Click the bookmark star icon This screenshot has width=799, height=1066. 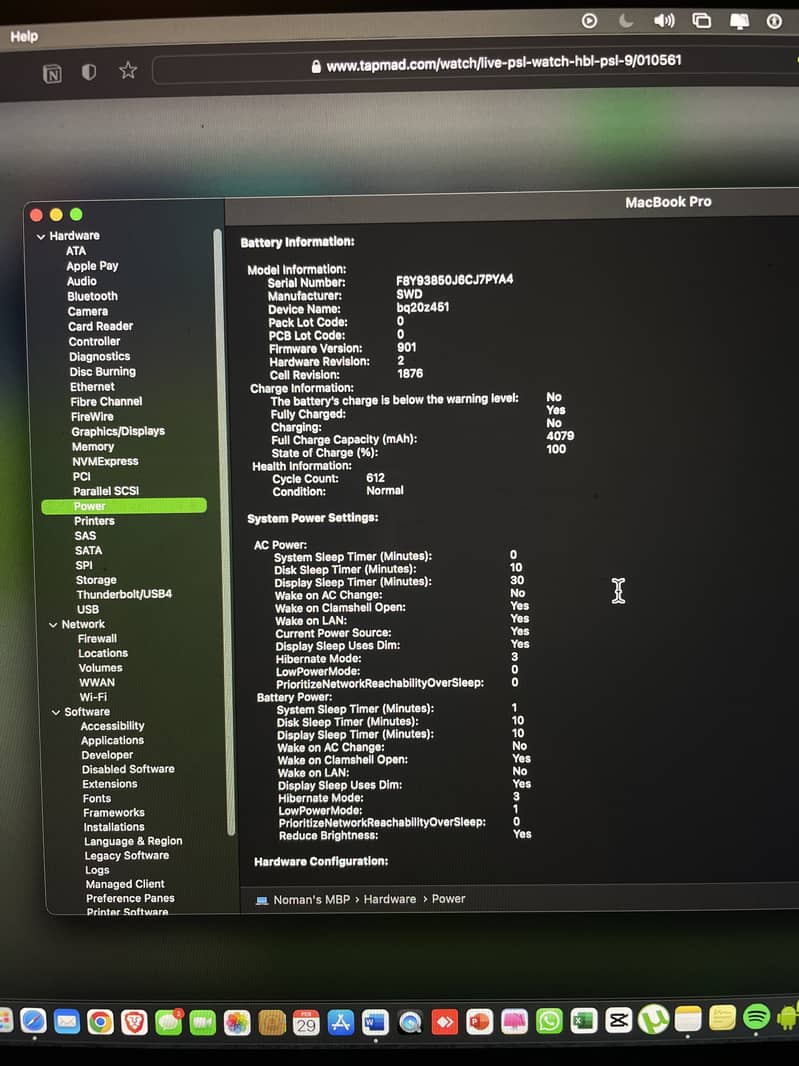[x=128, y=70]
